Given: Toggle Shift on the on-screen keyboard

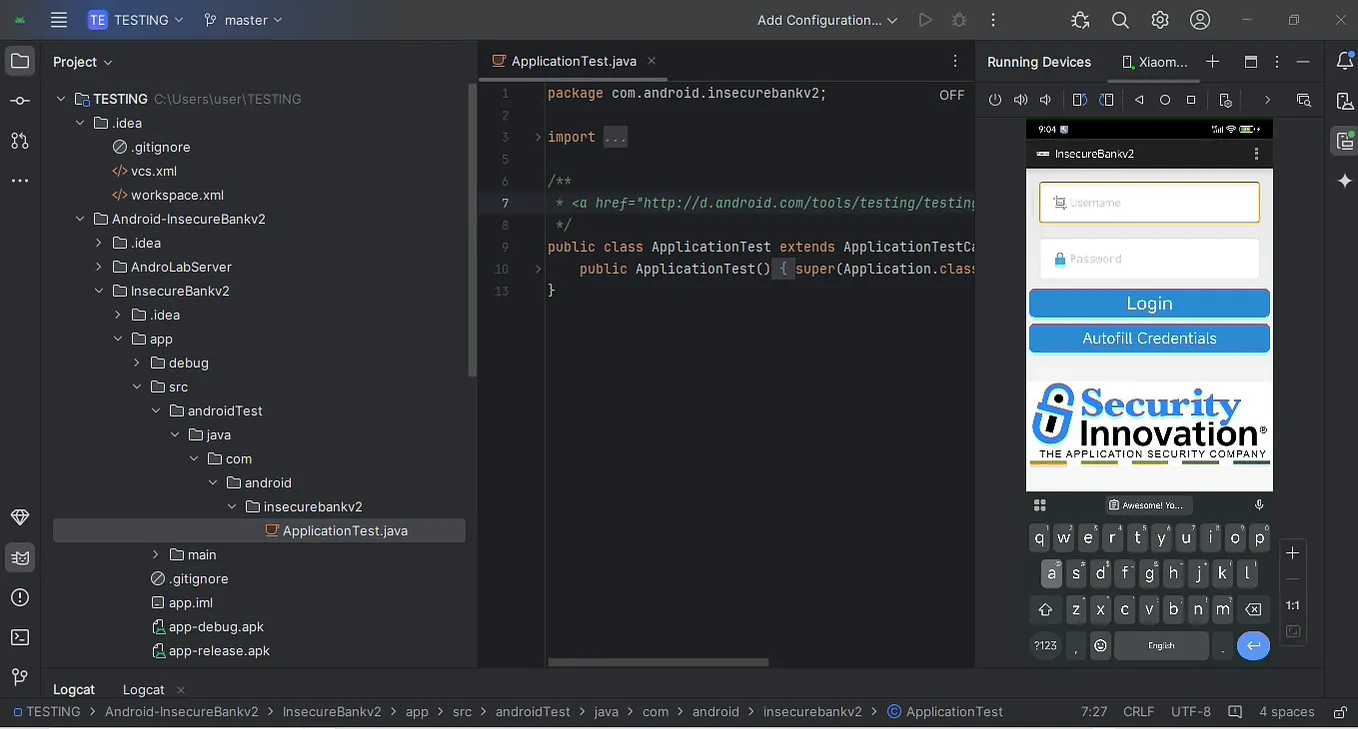Looking at the screenshot, I should 1045,609.
